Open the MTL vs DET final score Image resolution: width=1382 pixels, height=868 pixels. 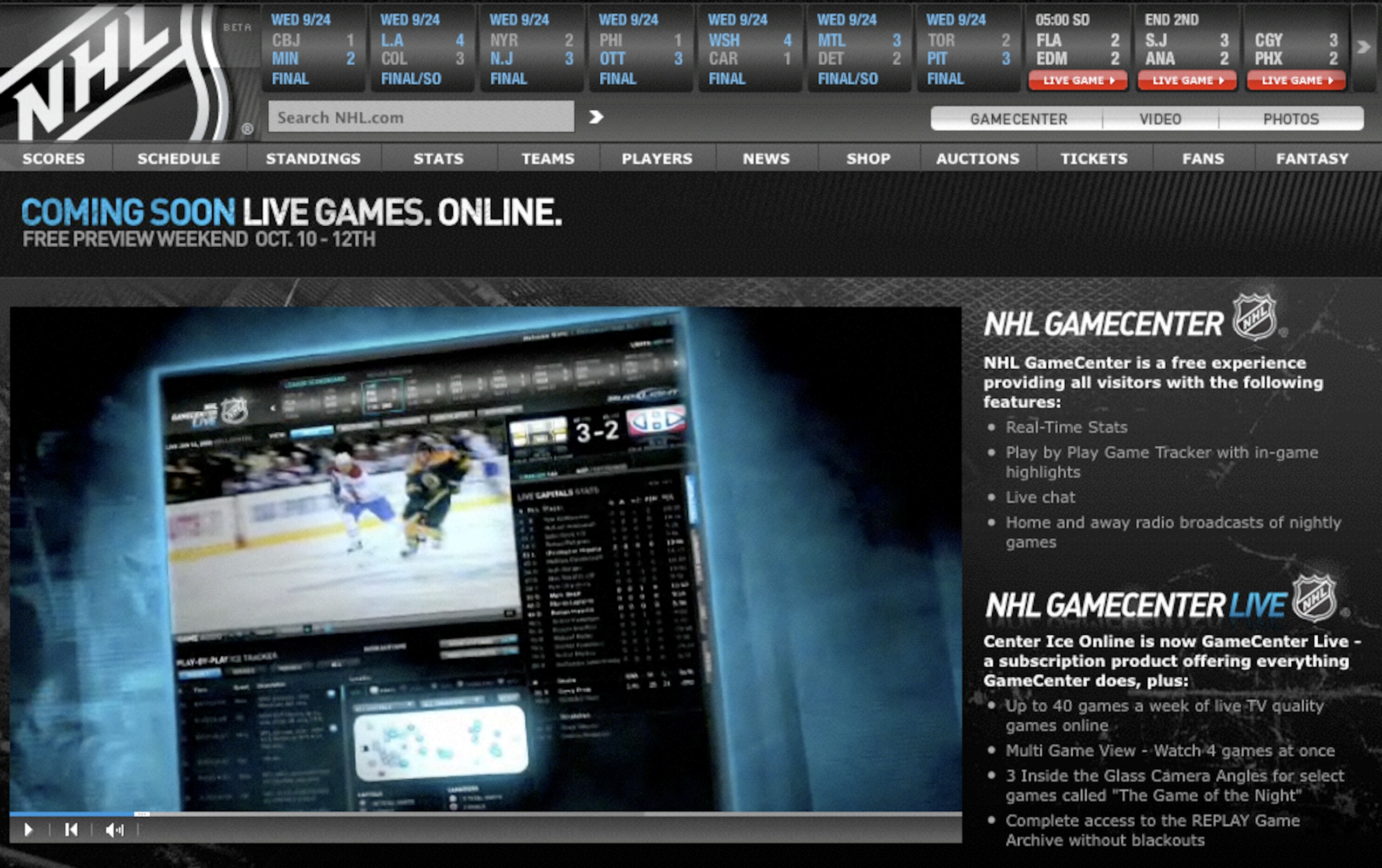click(859, 49)
